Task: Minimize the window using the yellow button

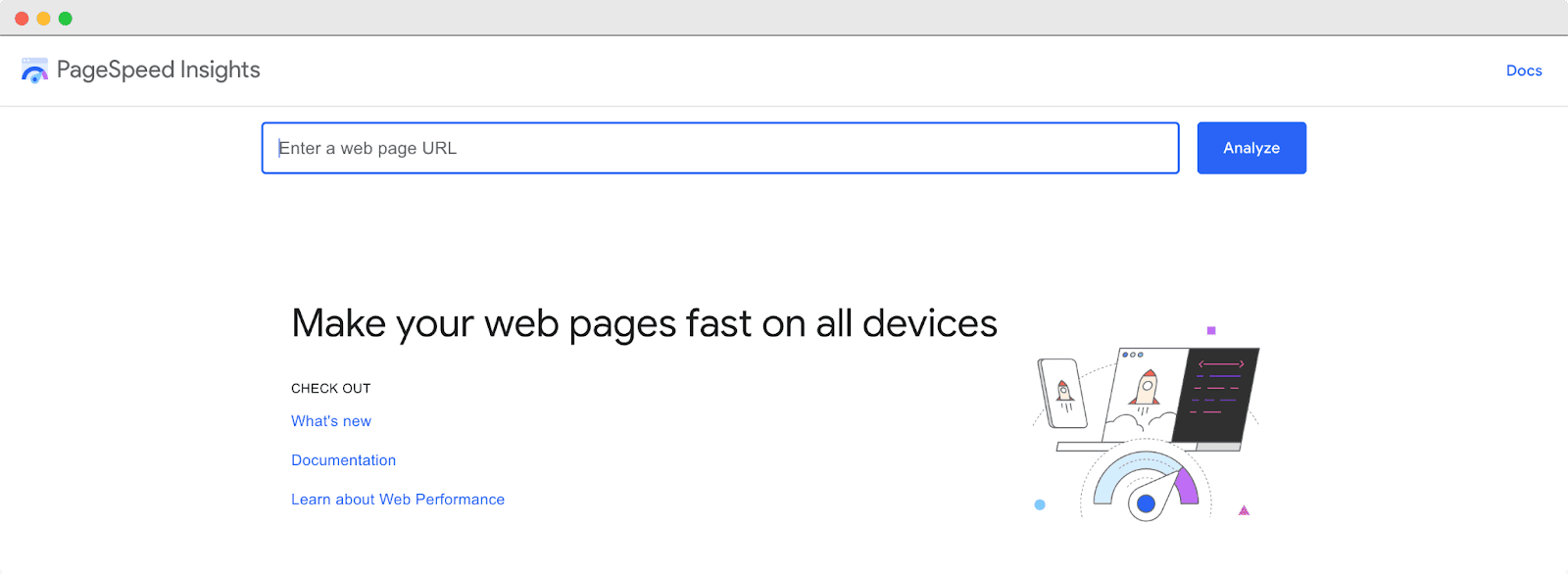Action: pyautogui.click(x=43, y=19)
